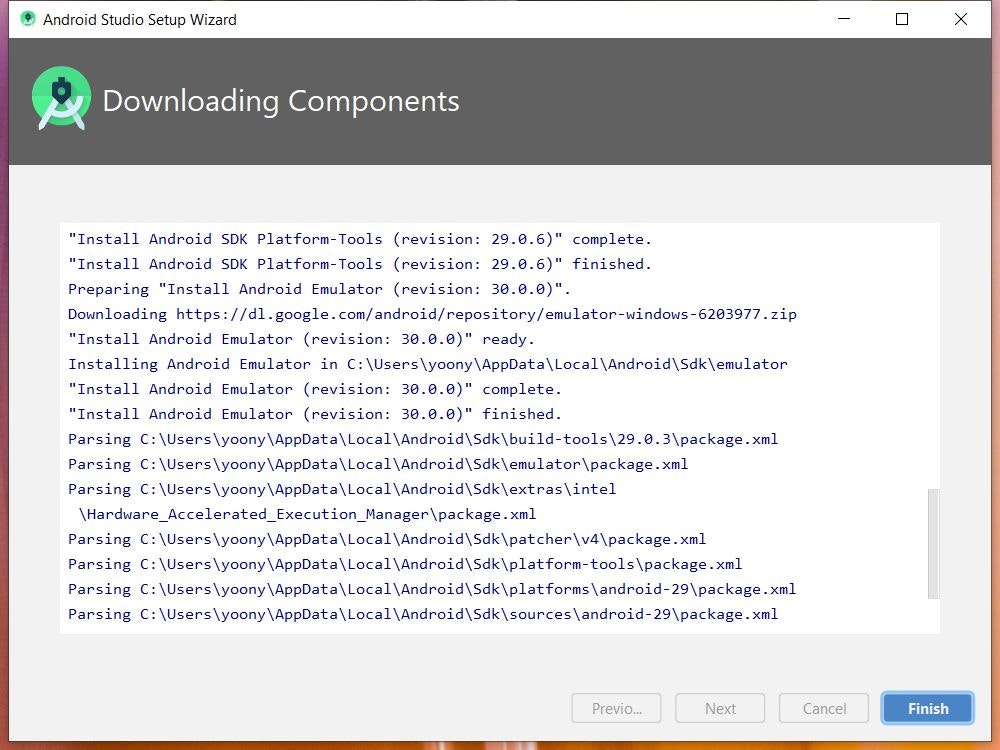The image size is (1000, 750).
Task: Click the Emulator 'complete.' log line
Action: point(315,389)
